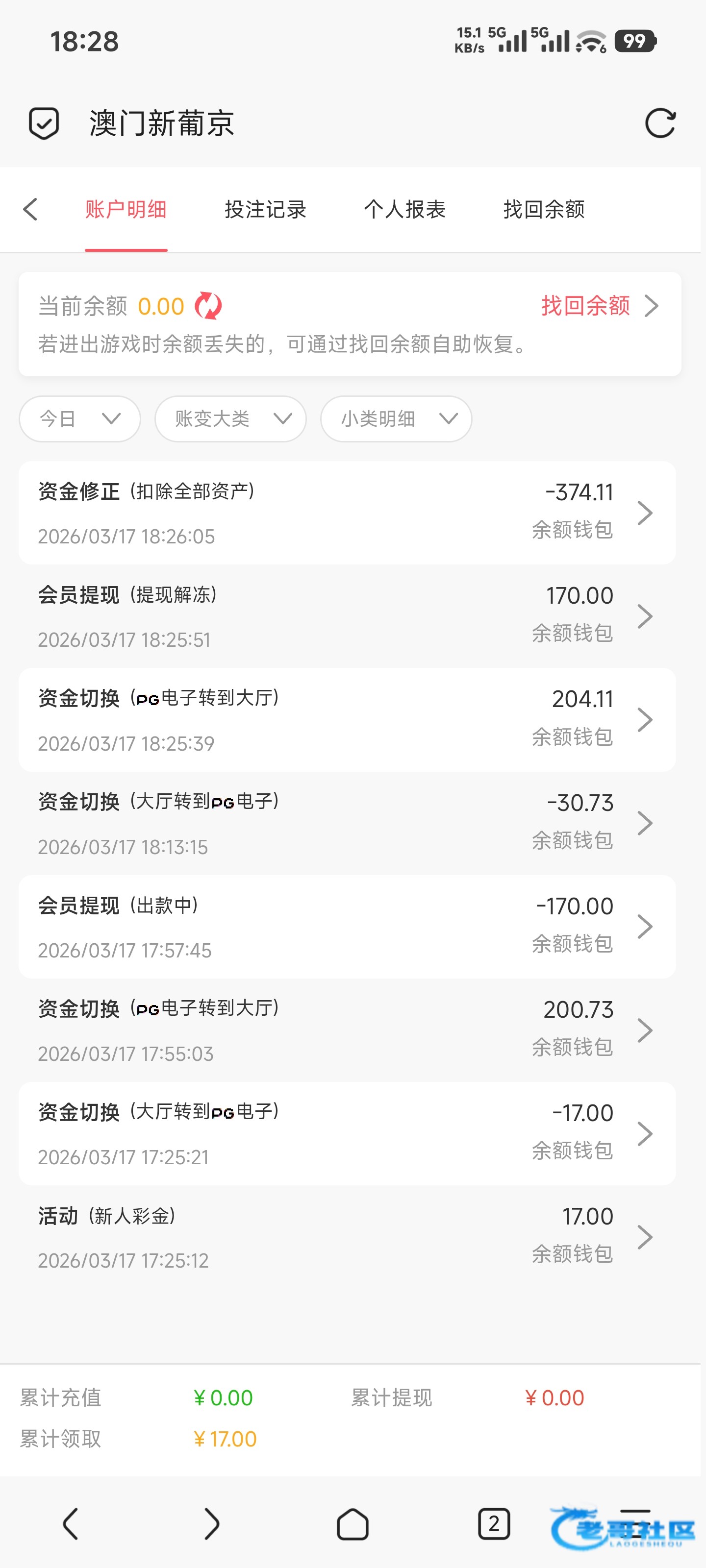706x1568 pixels.
Task: Tap browser forward navigation arrow
Action: click(x=211, y=1524)
